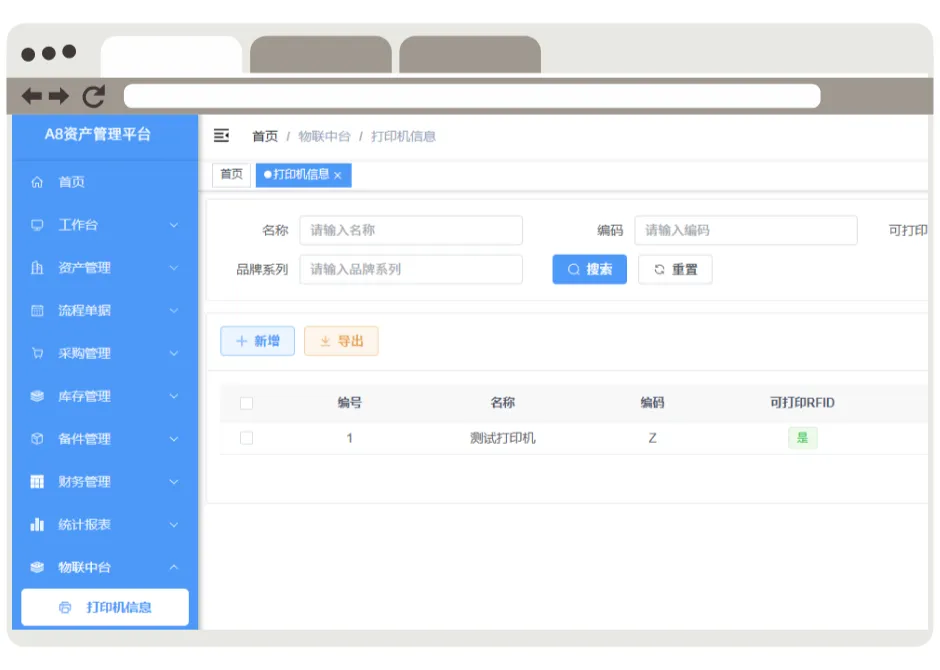940x670 pixels.
Task: Click the bar chart icon beside 统计报表
Action: click(x=37, y=524)
